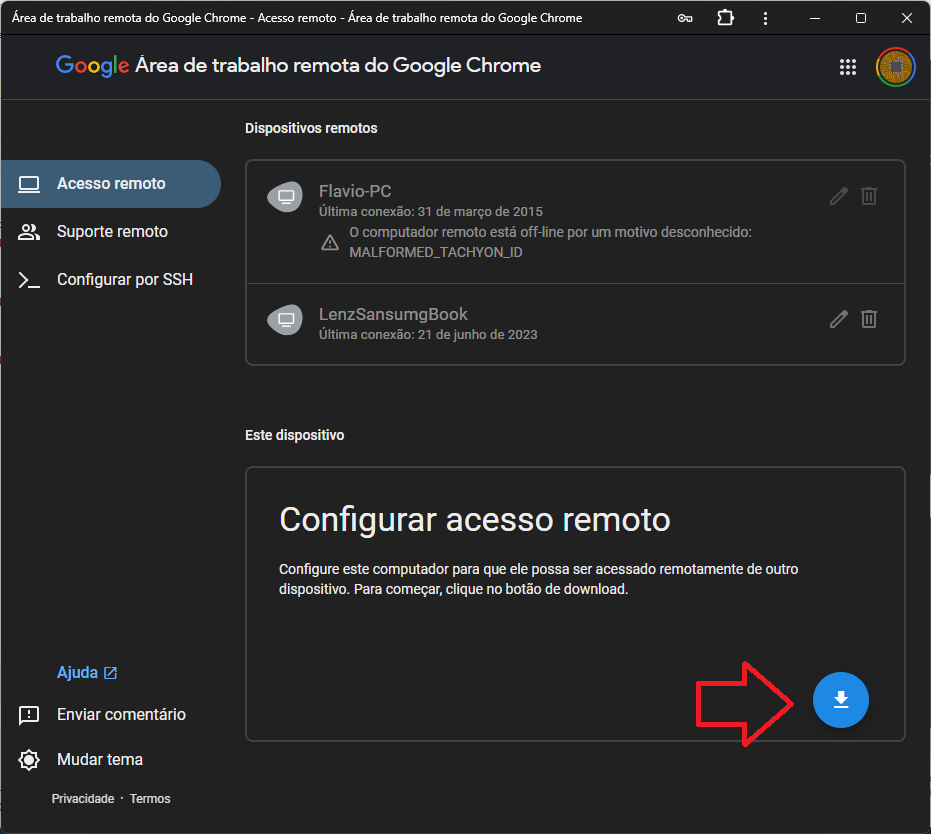This screenshot has width=931, height=834.
Task: Click the LenzSansumgBook computer icon
Action: (285, 319)
